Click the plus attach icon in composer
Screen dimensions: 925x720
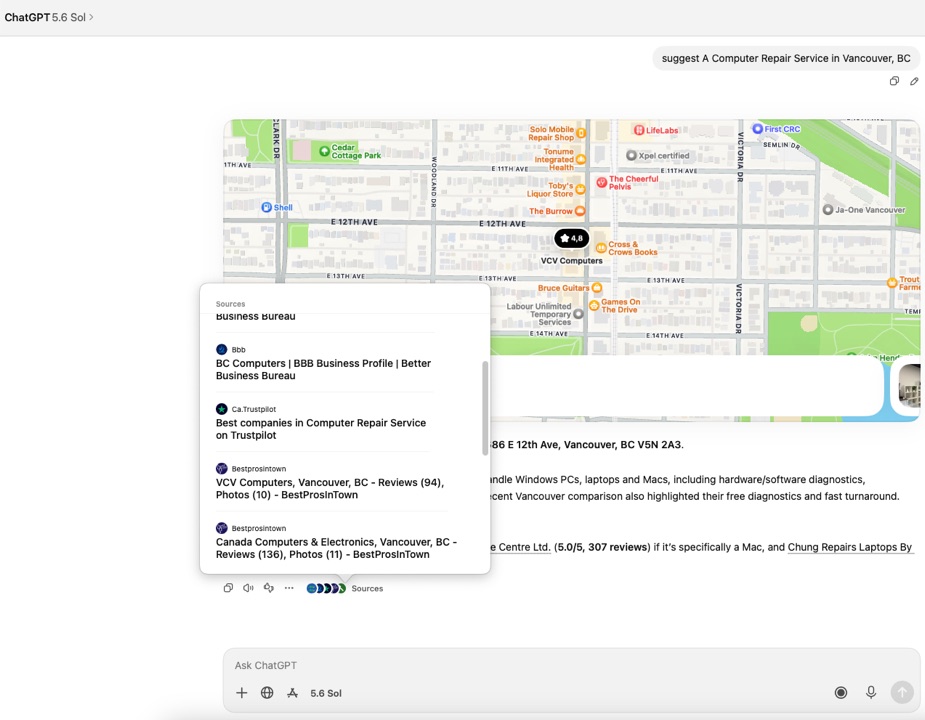click(x=242, y=693)
